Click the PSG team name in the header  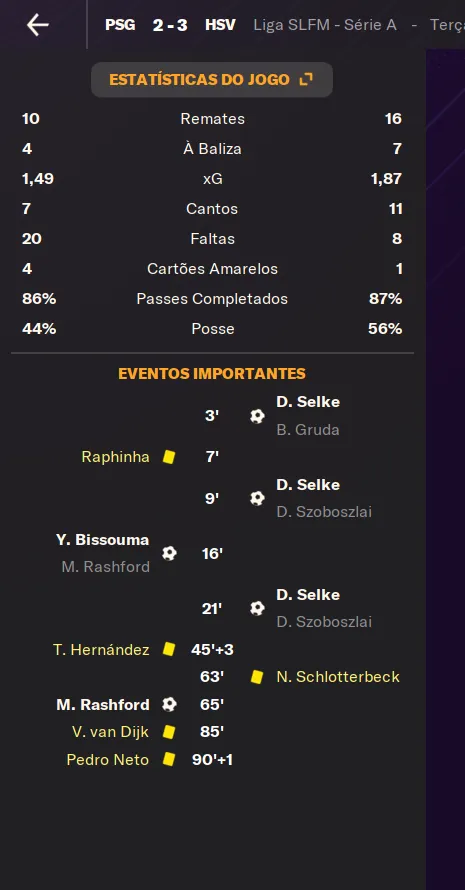point(120,25)
